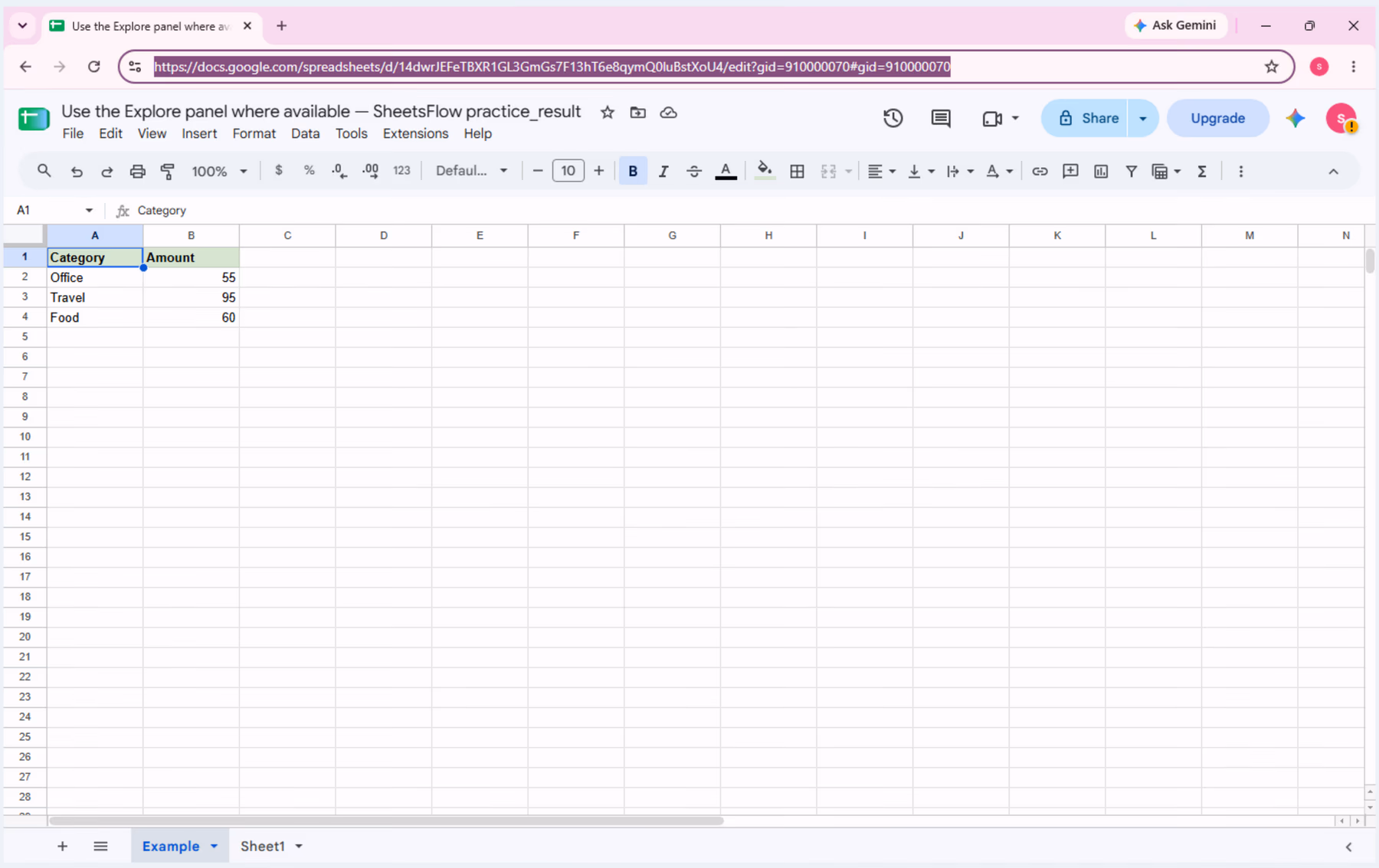Insert chart icon in toolbar
This screenshot has width=1379, height=868.
click(1101, 172)
